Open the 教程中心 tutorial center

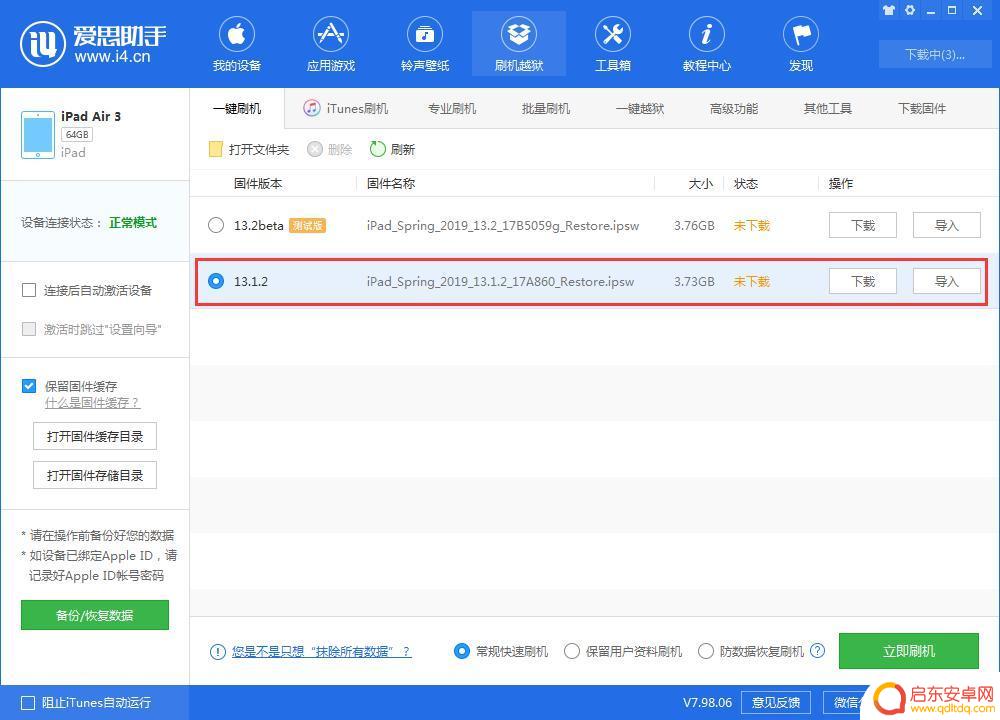pos(707,45)
